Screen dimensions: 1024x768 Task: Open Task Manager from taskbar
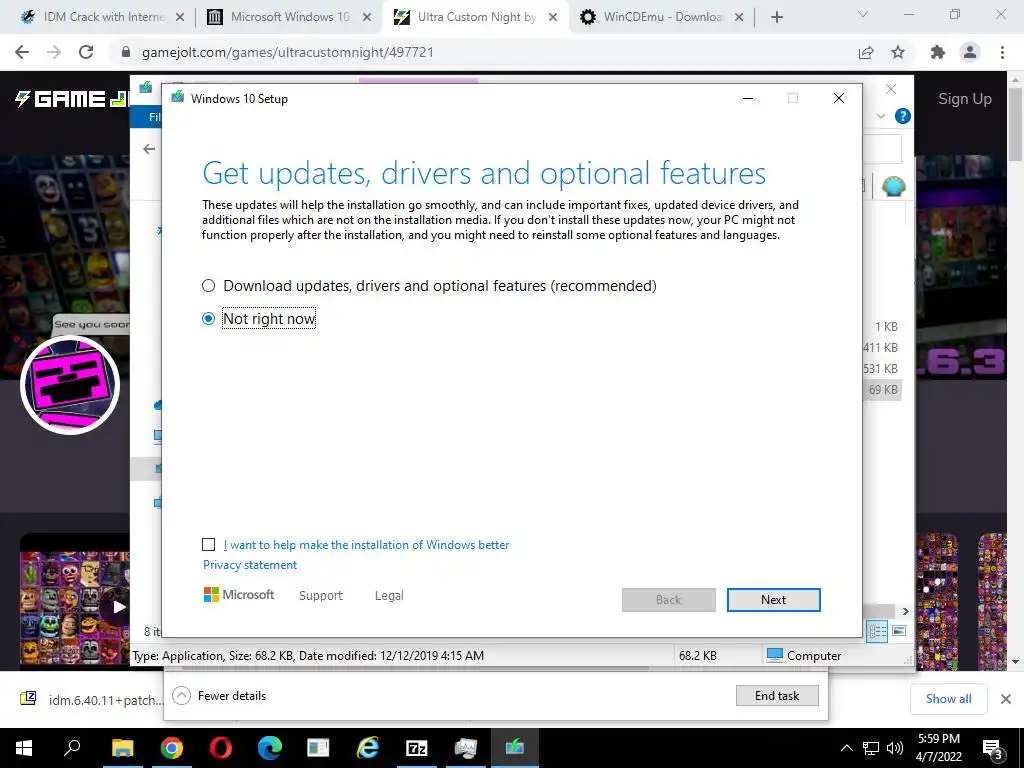pyautogui.click(x=466, y=748)
